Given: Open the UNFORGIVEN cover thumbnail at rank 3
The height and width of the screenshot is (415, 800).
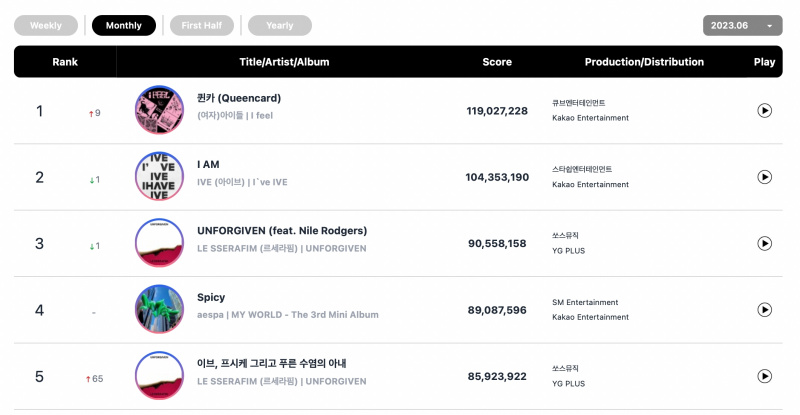Looking at the screenshot, I should 159,242.
